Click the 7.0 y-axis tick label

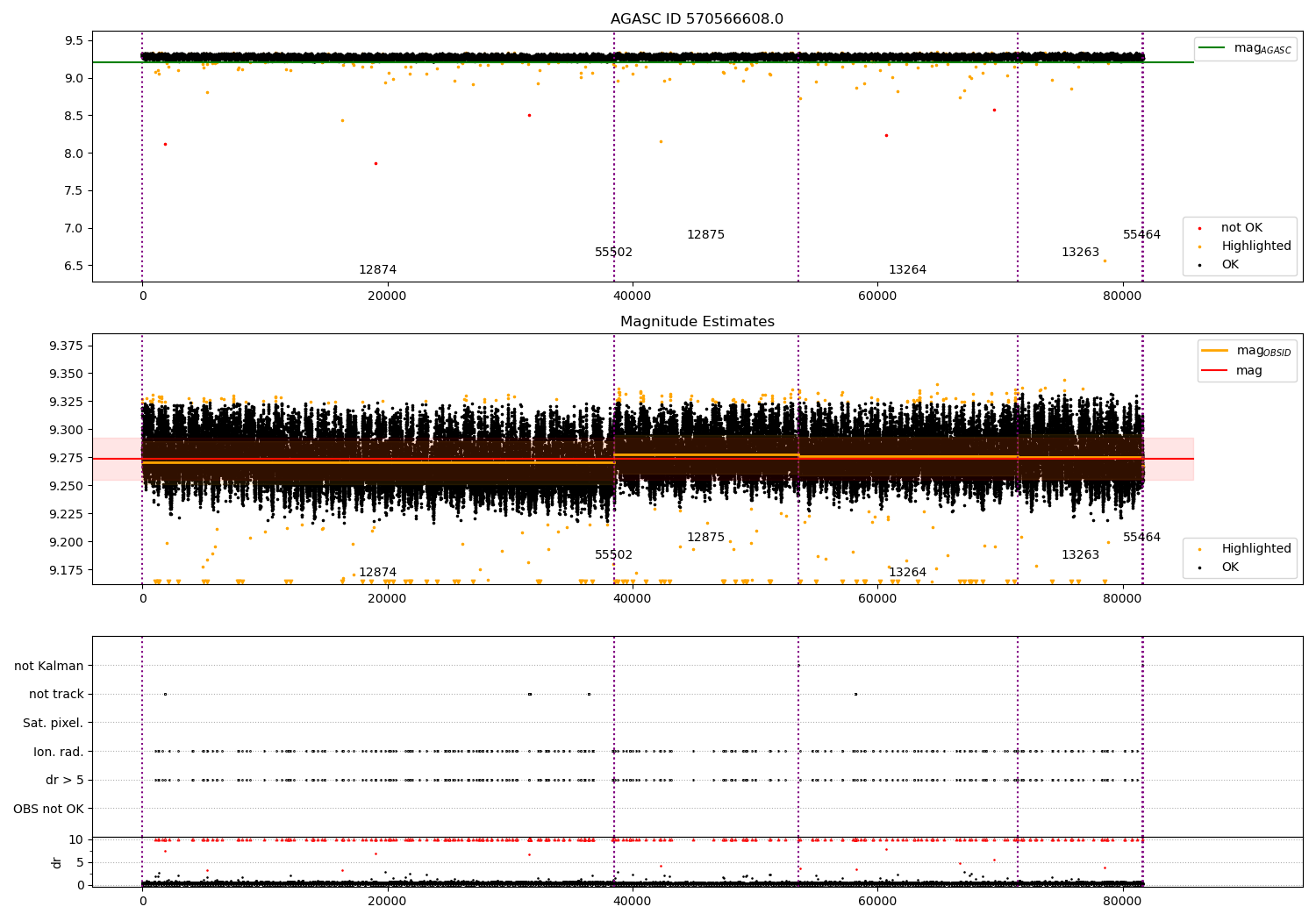74,228
